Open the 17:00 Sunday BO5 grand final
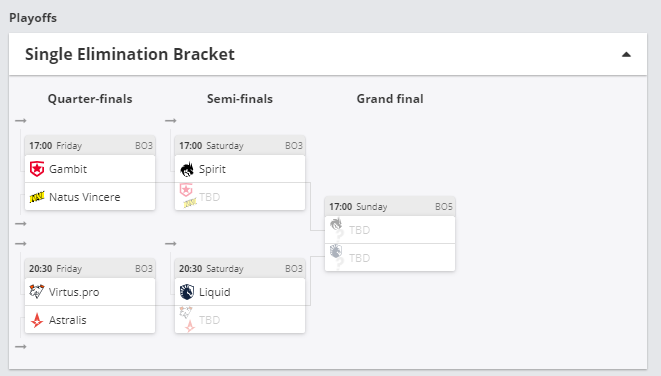The width and height of the screenshot is (661, 376). pos(390,207)
